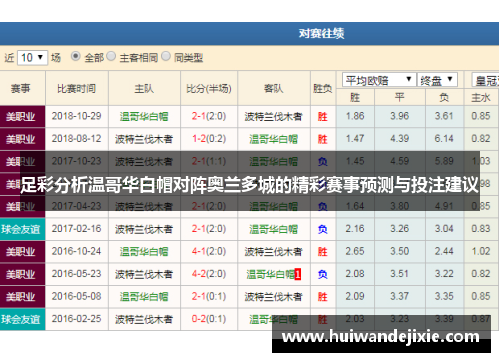This screenshot has height=362, width=500.
Task: Open the 近 10 场 match count dropdown
Action: (x=32, y=58)
